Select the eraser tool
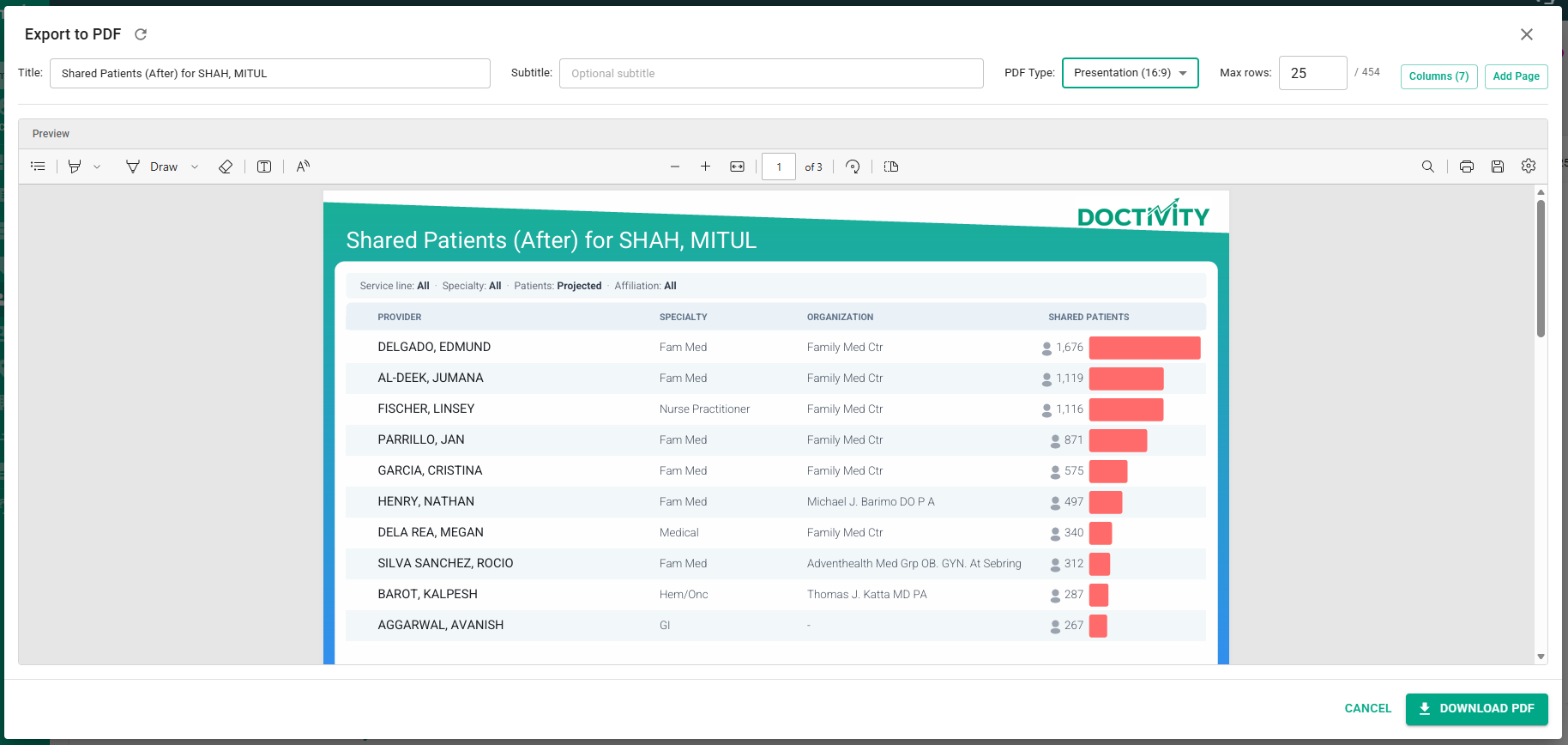The image size is (1568, 745). [226, 167]
